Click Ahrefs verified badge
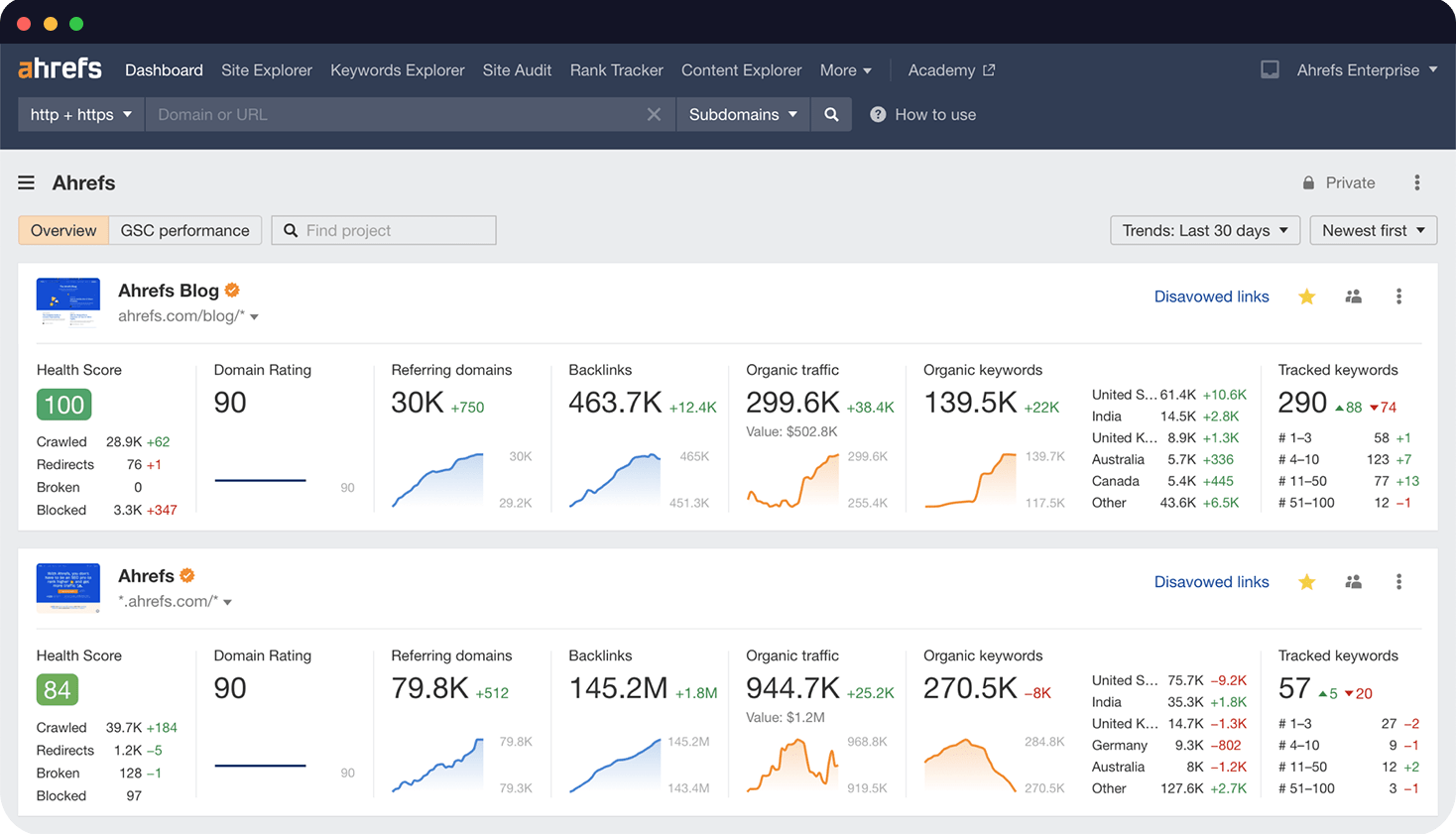 click(x=187, y=575)
